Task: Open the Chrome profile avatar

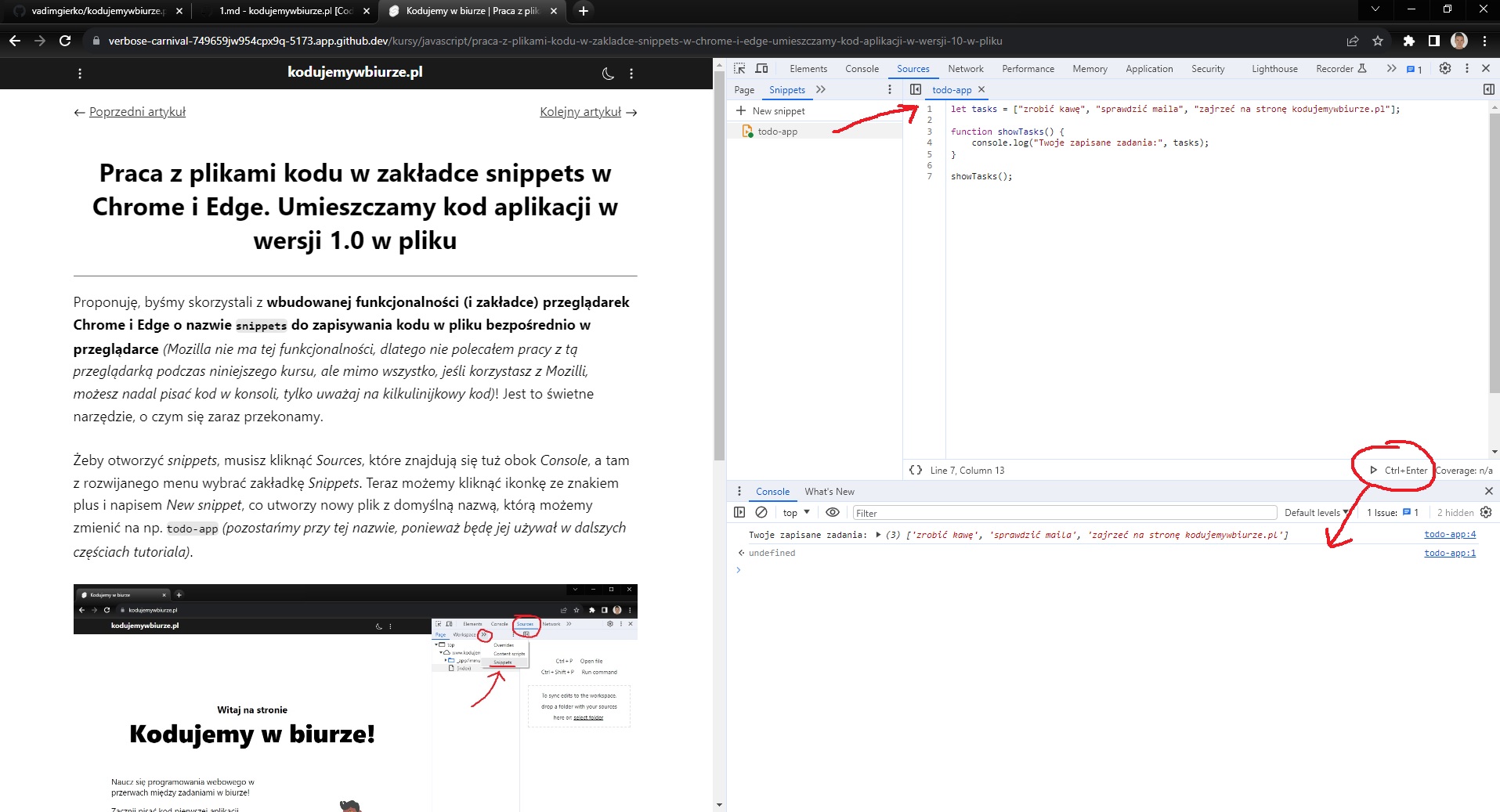Action: pyautogui.click(x=1459, y=41)
